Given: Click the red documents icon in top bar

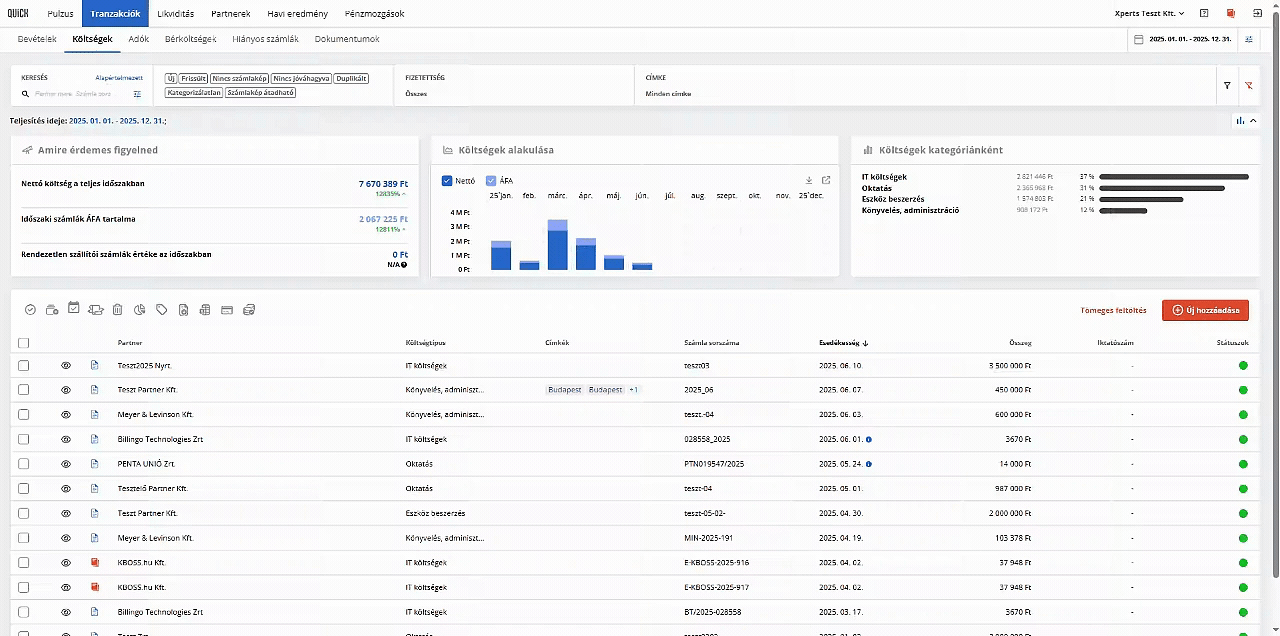Looking at the screenshot, I should (x=1230, y=13).
